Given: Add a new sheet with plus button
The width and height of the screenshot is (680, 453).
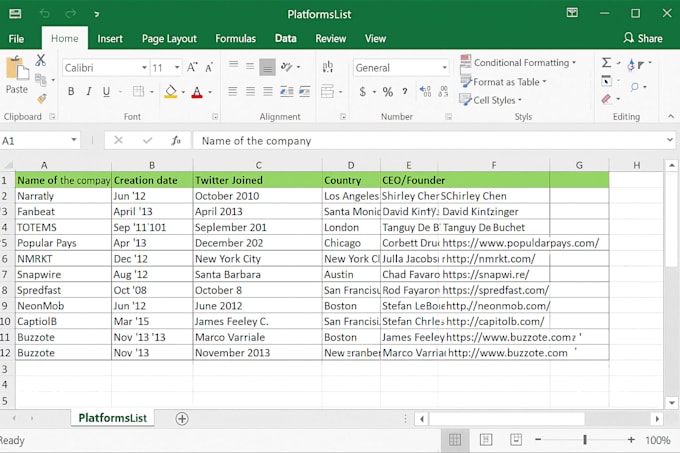Looking at the screenshot, I should [182, 418].
